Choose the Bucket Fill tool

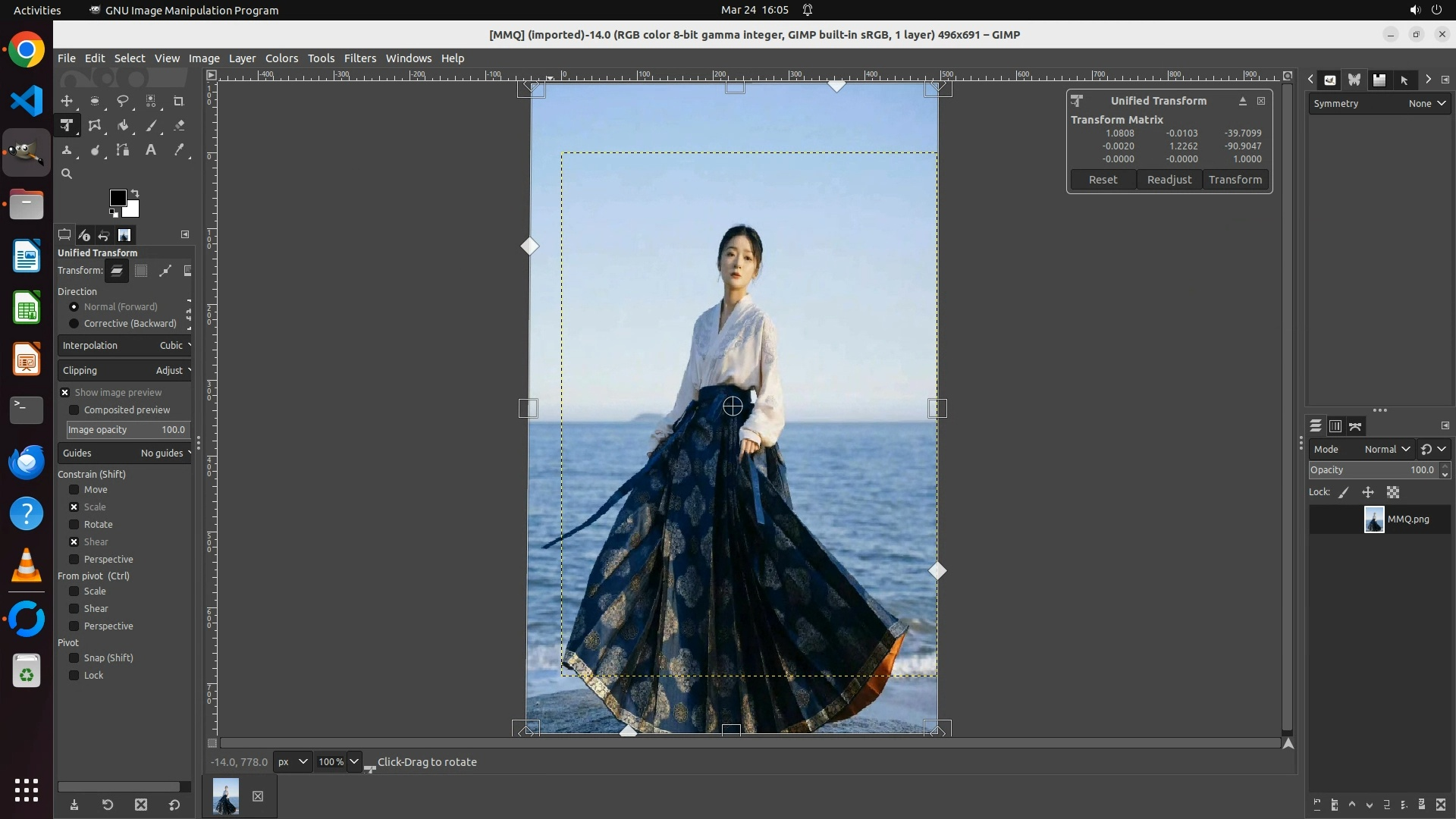coord(123,126)
